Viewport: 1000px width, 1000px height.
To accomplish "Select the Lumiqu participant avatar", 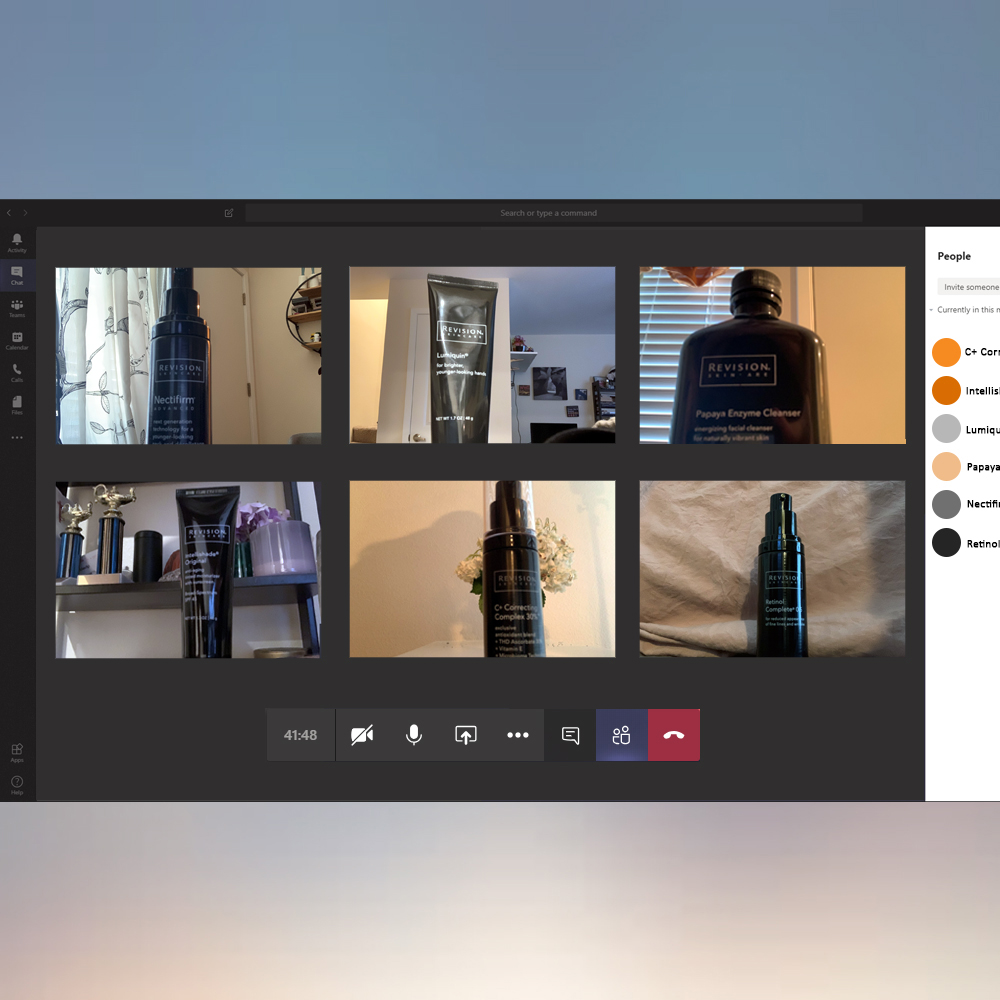I will click(946, 429).
